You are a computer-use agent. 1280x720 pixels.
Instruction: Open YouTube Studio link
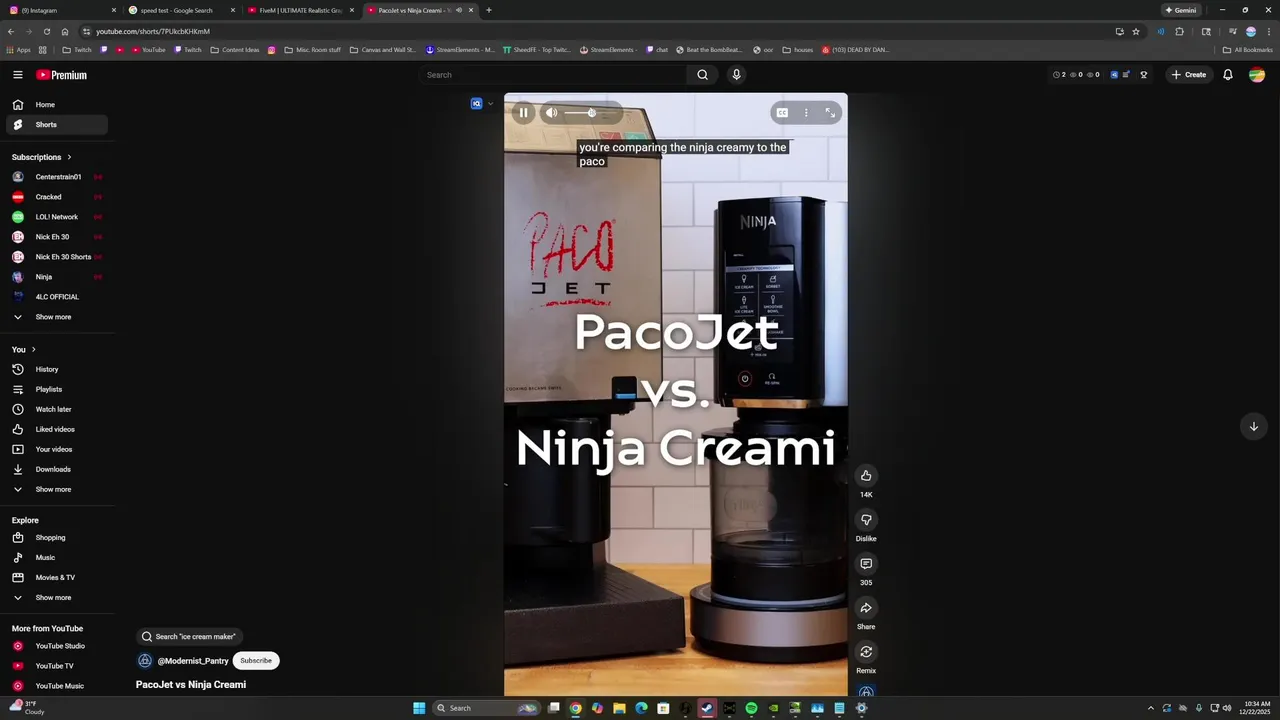tap(57, 646)
